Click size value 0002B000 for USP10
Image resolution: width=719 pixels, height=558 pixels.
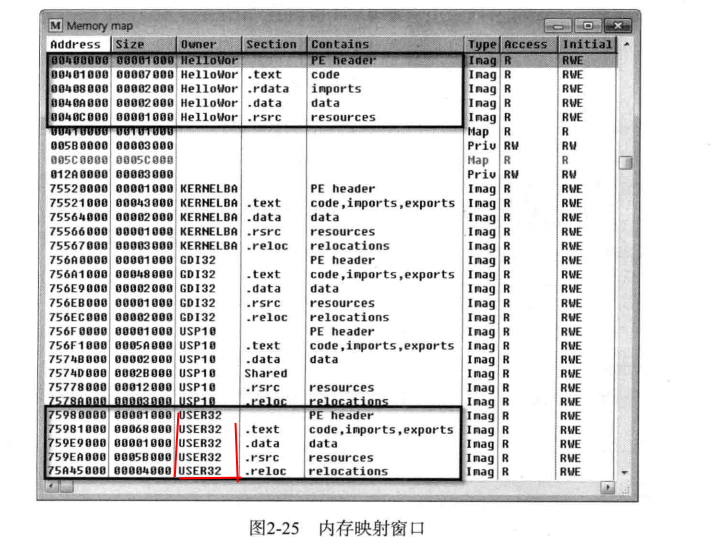[144, 373]
